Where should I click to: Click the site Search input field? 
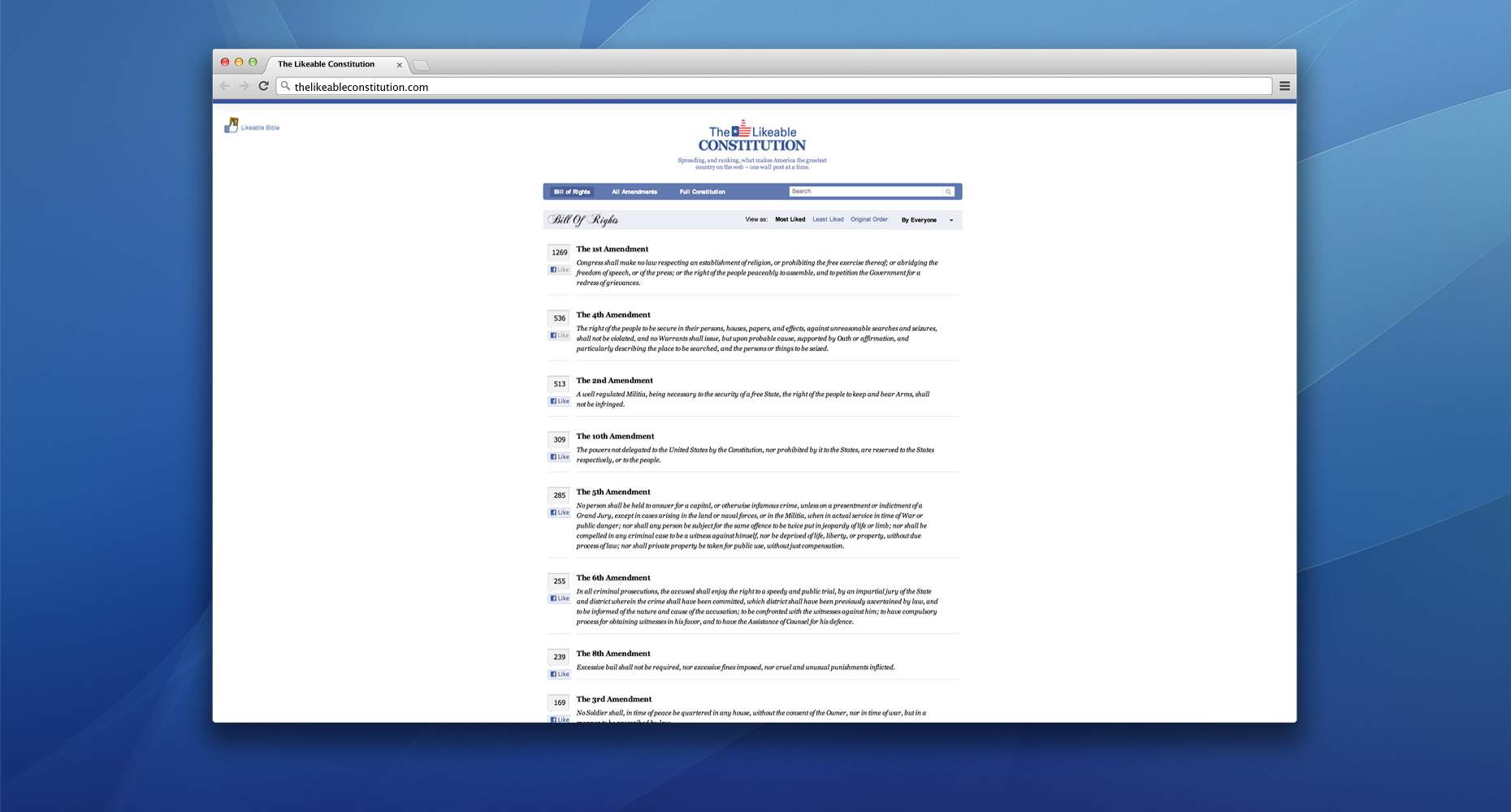(x=865, y=192)
